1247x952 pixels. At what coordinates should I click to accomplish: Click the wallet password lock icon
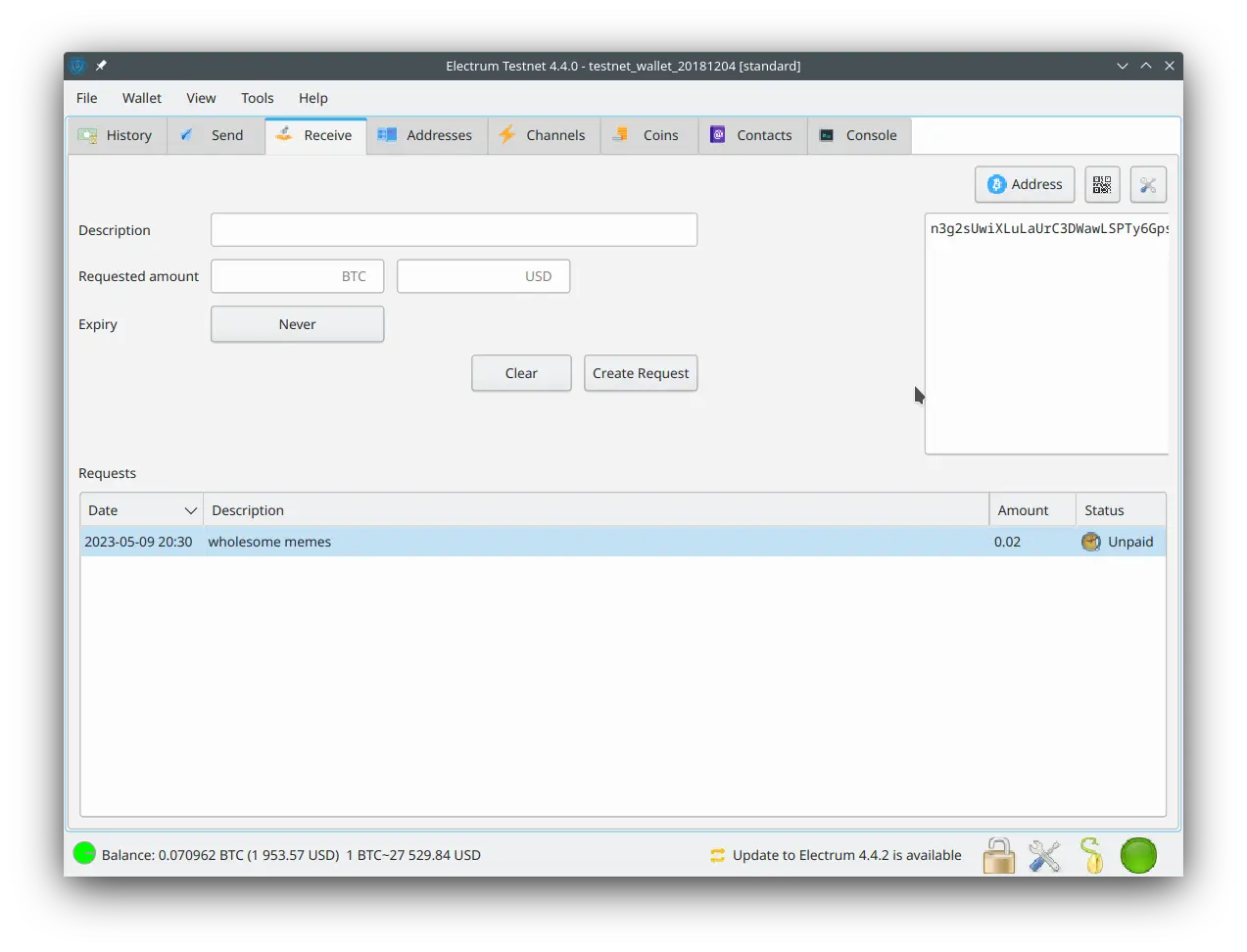click(x=998, y=855)
